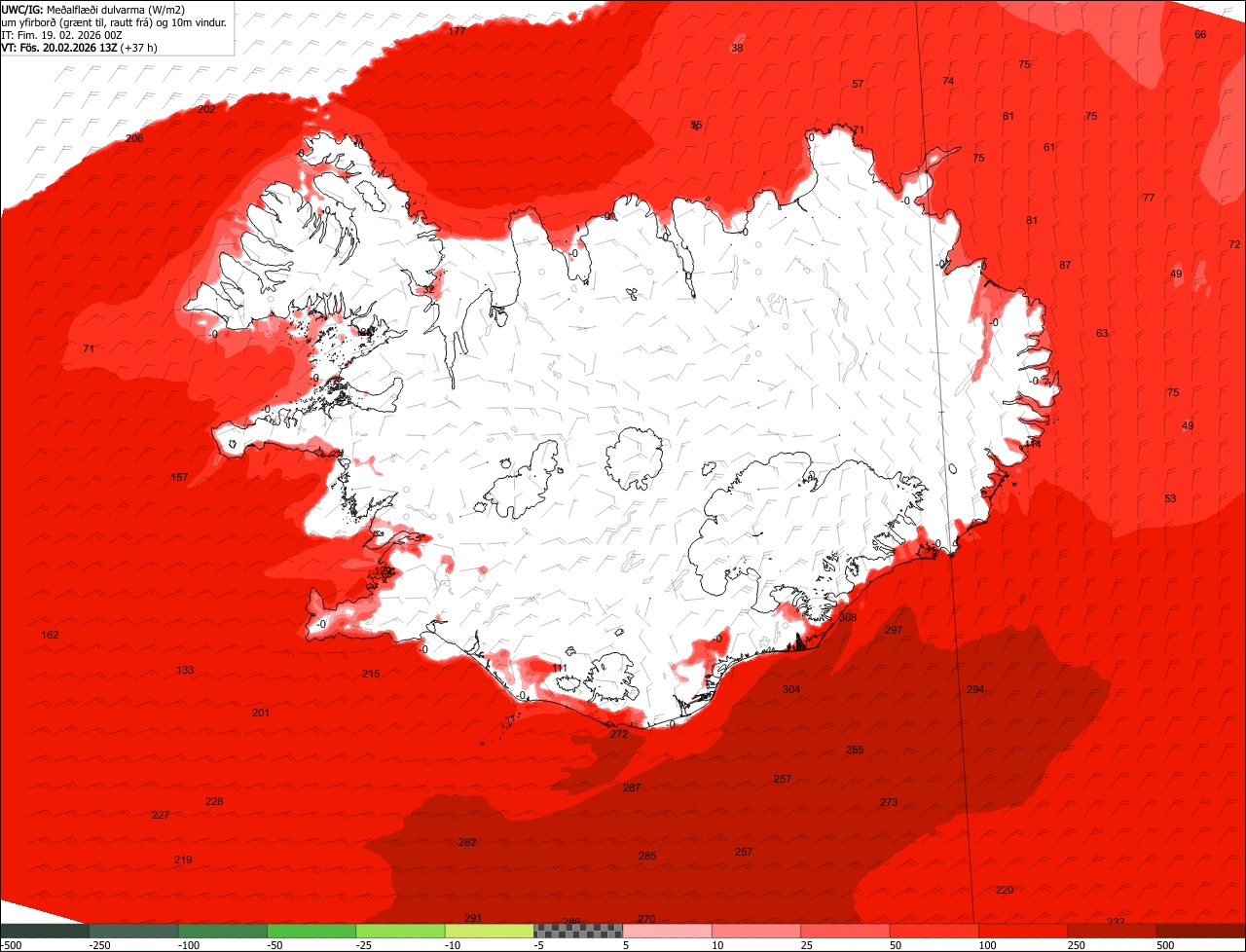Click the init time 'IT: Fim. 19. 02. 2026 00Z'

tap(61, 35)
